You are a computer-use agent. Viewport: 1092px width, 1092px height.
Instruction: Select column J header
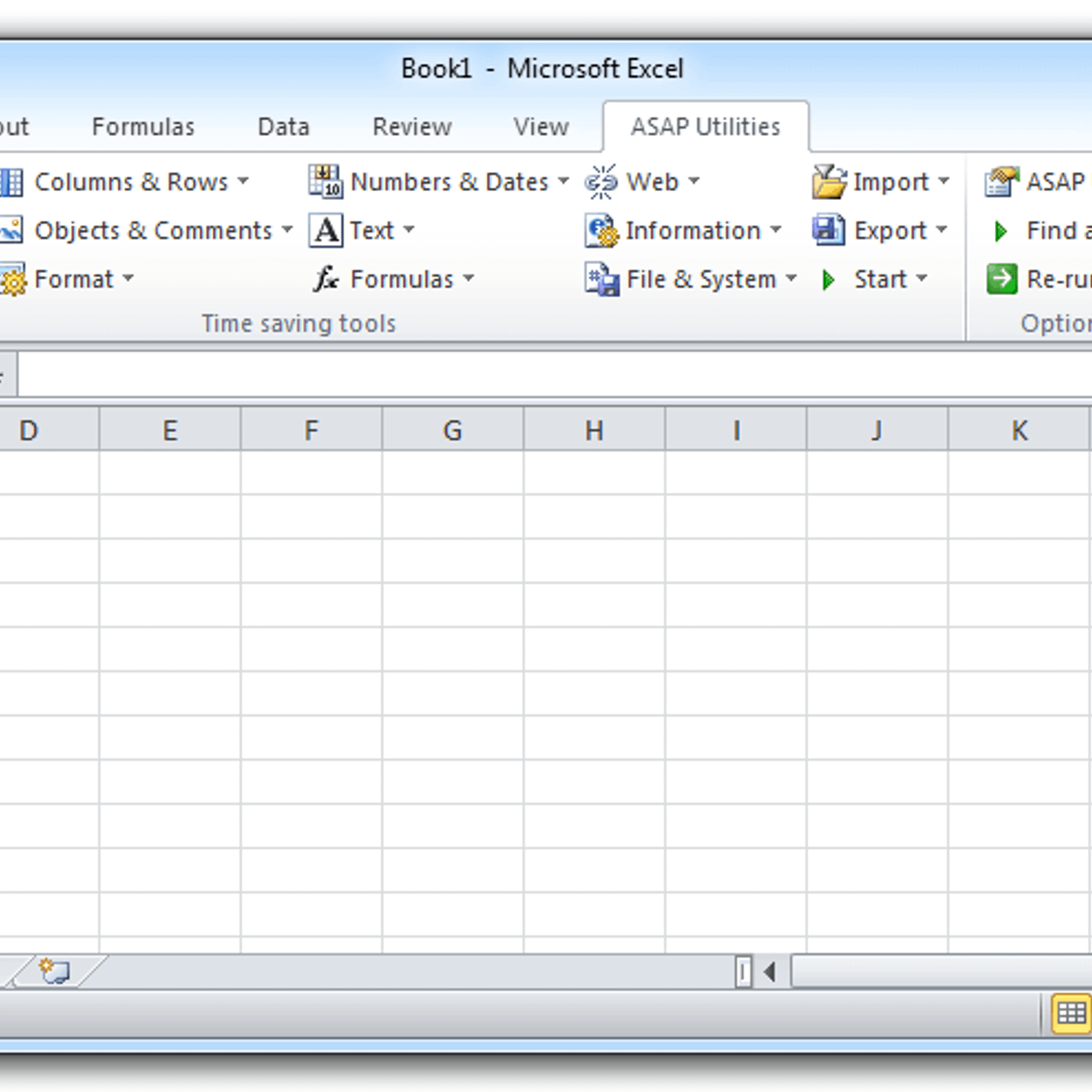(x=877, y=430)
